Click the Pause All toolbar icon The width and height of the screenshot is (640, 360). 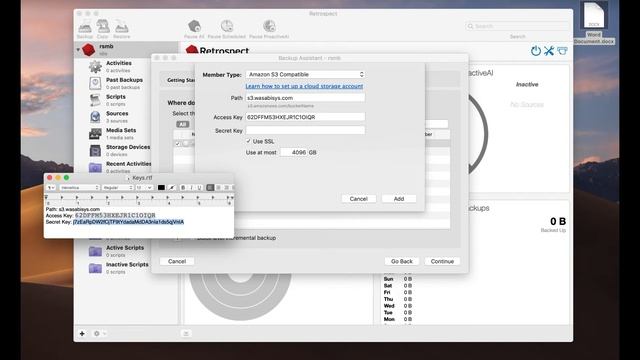[x=194, y=26]
